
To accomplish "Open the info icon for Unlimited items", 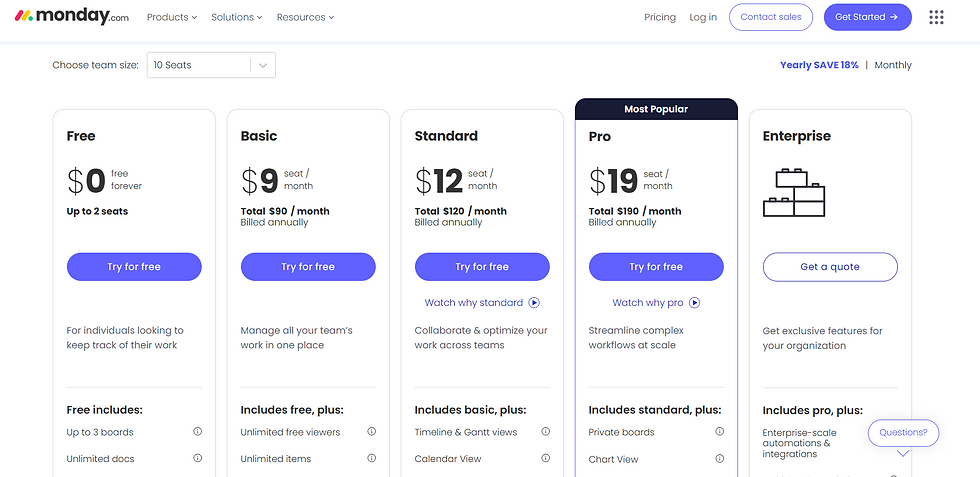I will (371, 458).
